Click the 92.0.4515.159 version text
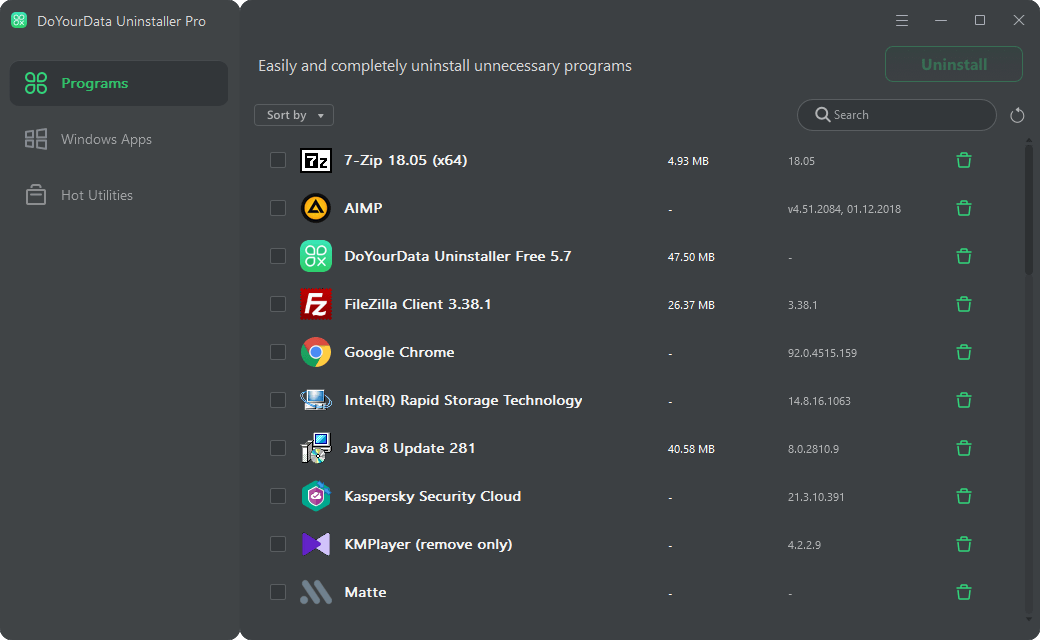Screen dimensions: 1040x640 tap(822, 353)
